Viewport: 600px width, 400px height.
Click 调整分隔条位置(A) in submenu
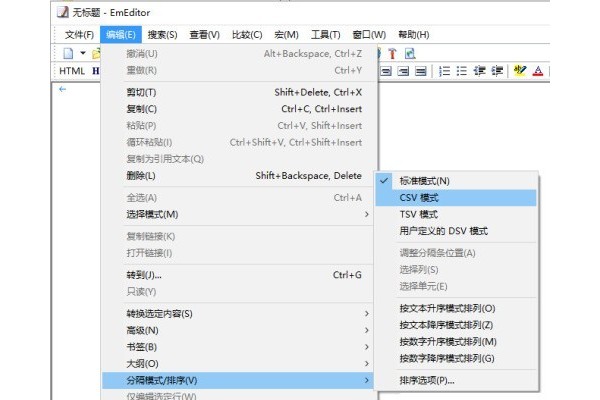point(456,253)
